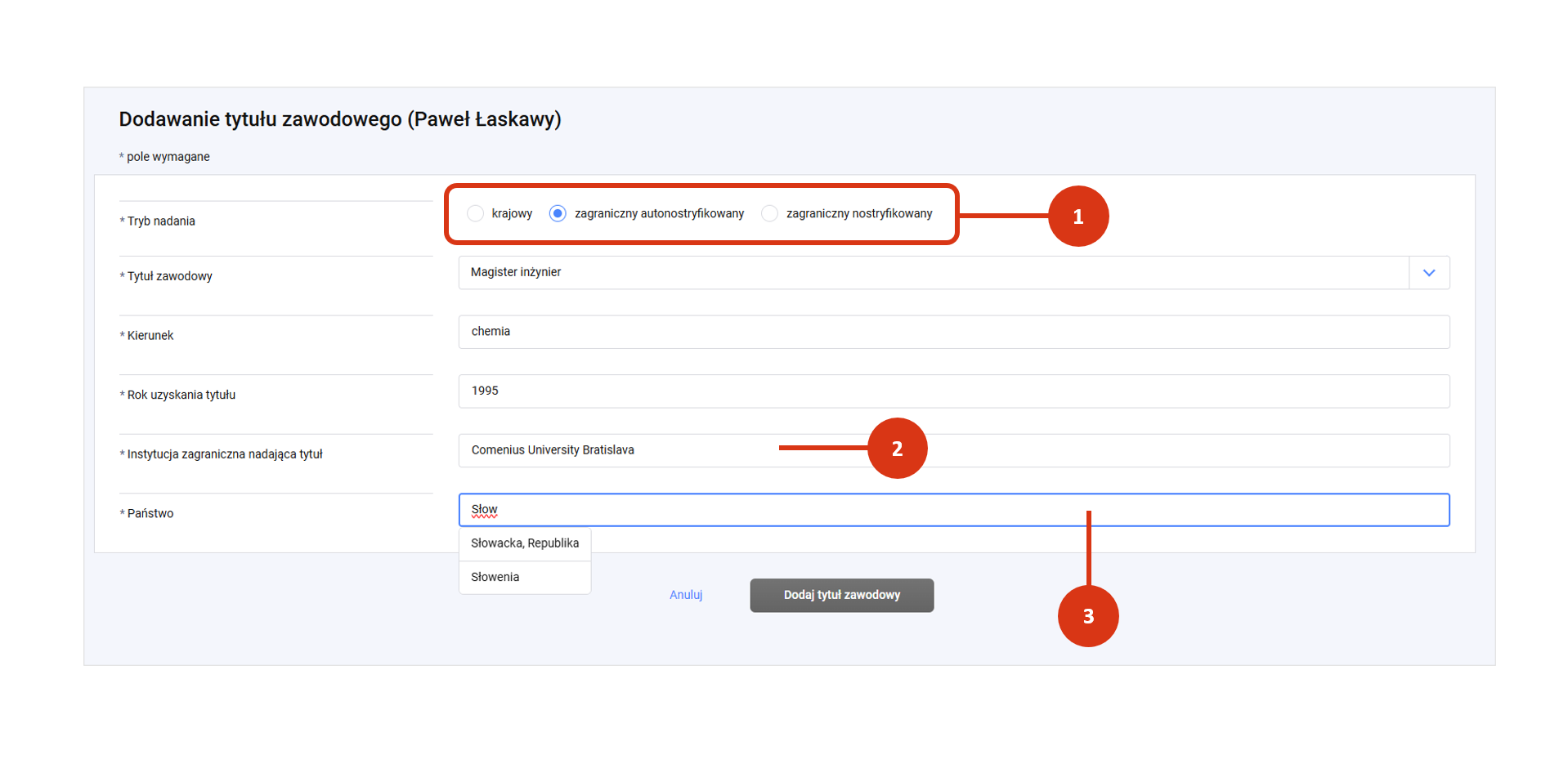Choose zagraniczny autonostryfikowany option
Image resolution: width=1568 pixels, height=773 pixels.
click(x=558, y=213)
